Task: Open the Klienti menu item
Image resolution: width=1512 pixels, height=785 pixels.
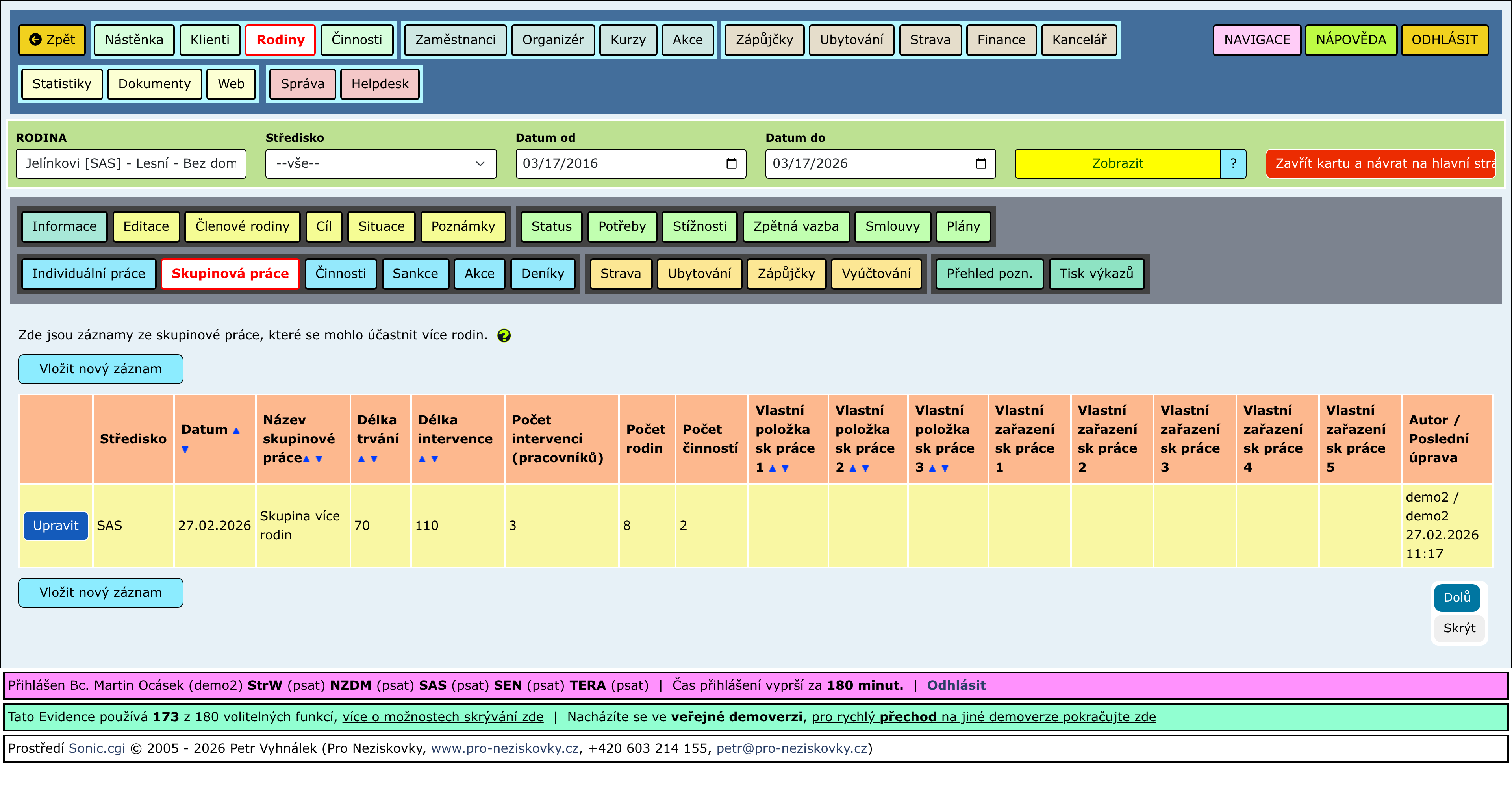Action: coord(209,40)
